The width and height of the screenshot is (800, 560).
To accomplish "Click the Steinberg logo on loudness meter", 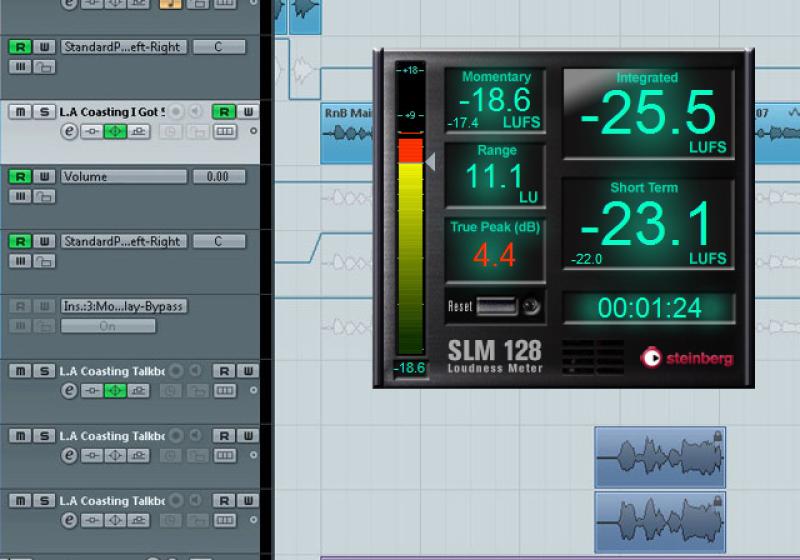I will [687, 357].
